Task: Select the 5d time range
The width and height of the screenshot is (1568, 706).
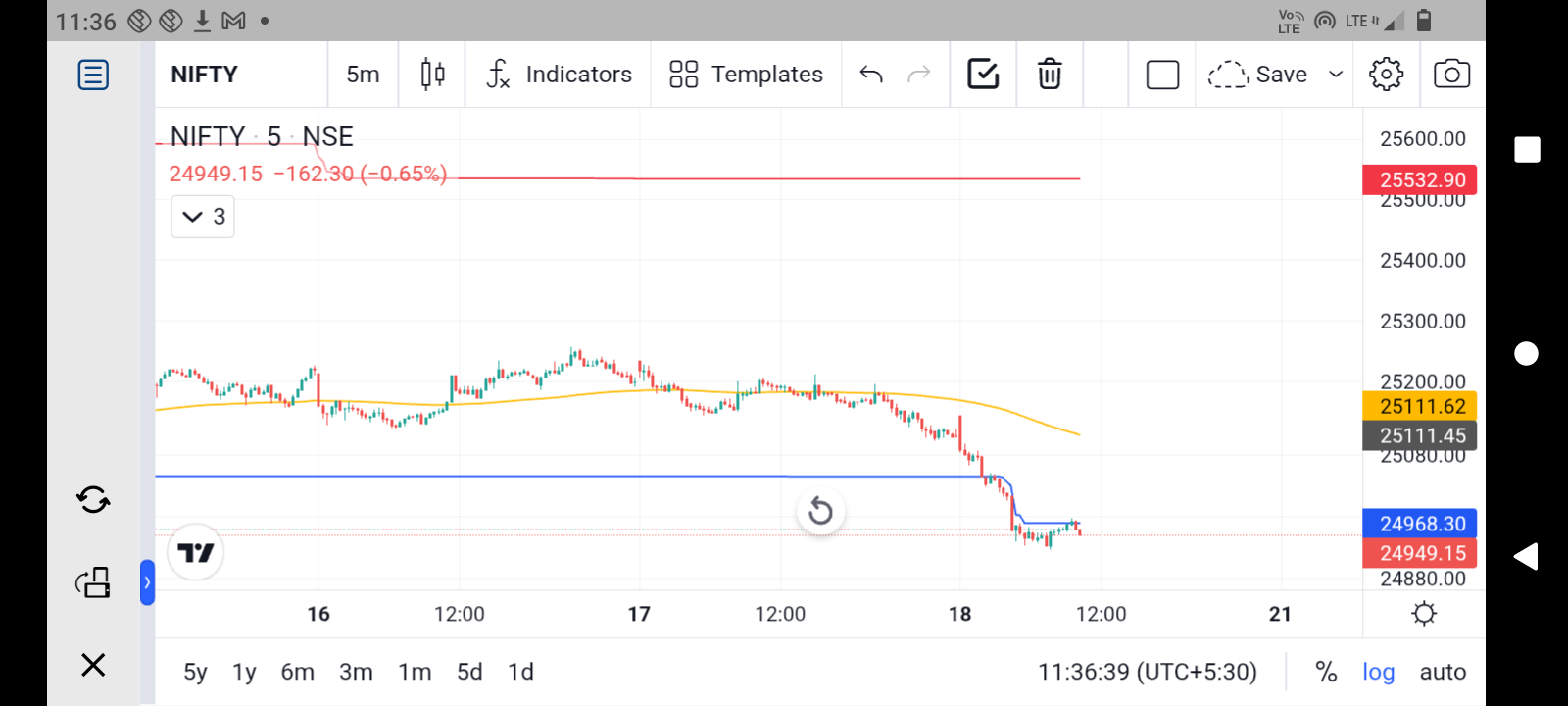Action: (469, 672)
